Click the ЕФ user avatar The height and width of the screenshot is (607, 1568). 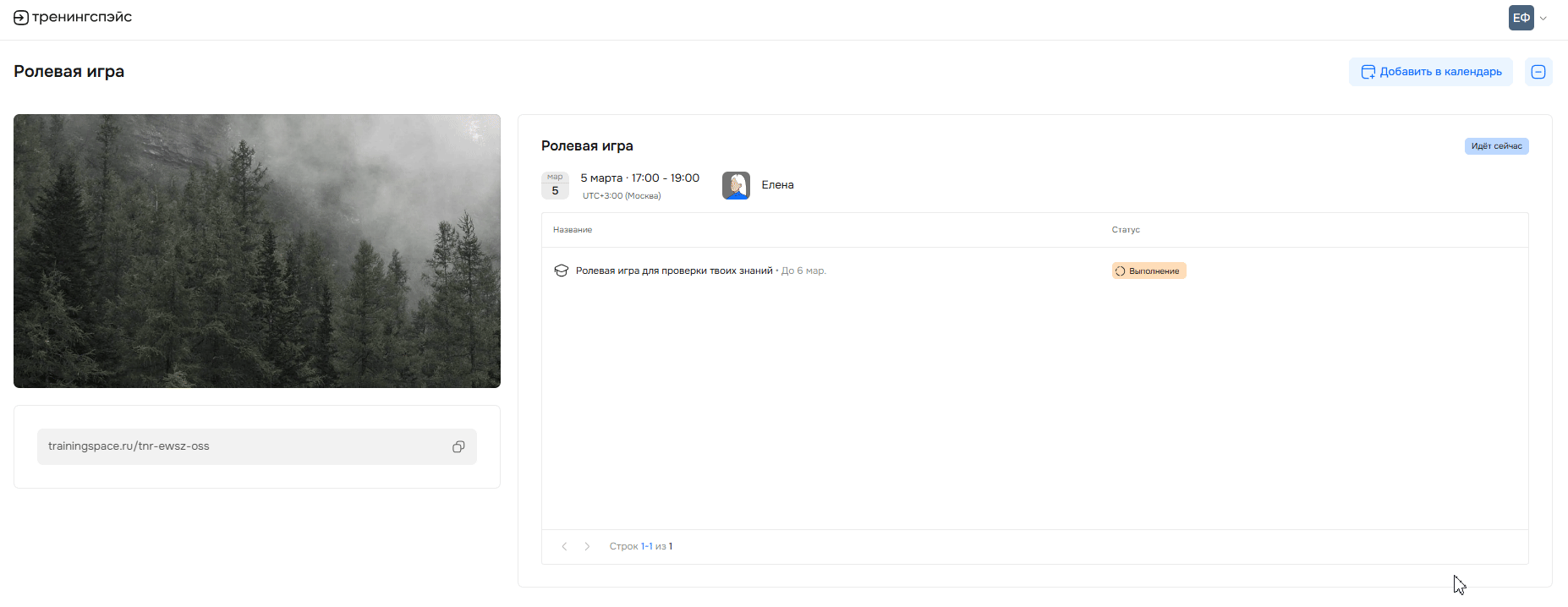[1521, 18]
